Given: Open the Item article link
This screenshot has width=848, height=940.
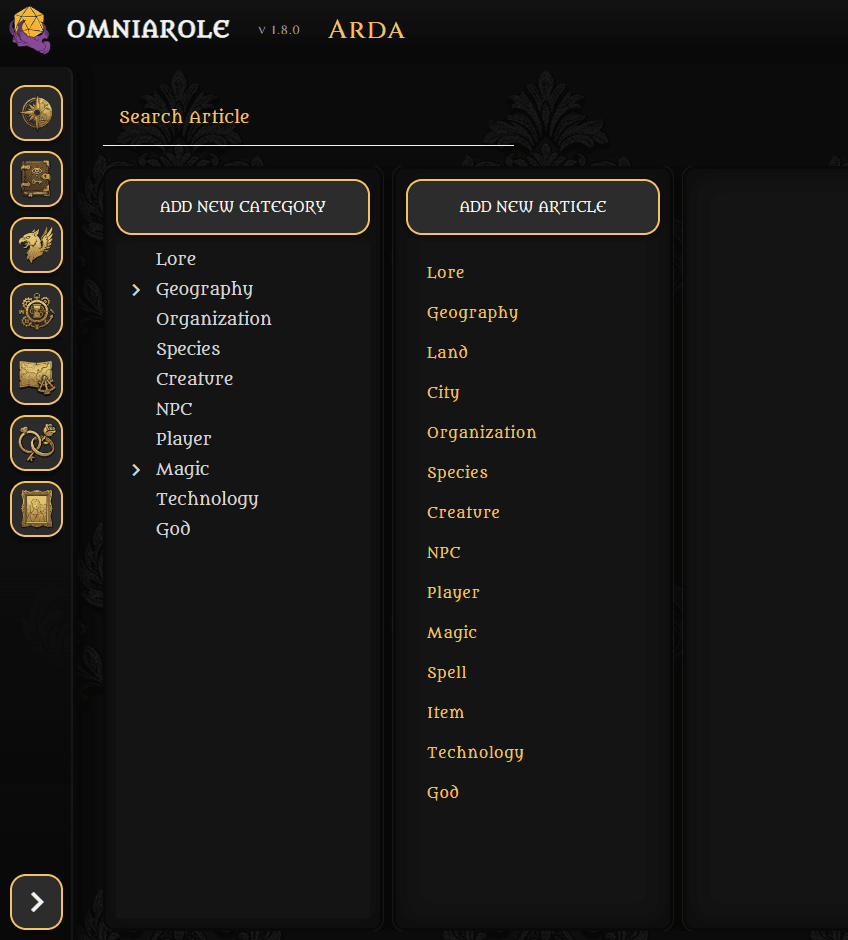Looking at the screenshot, I should [445, 713].
